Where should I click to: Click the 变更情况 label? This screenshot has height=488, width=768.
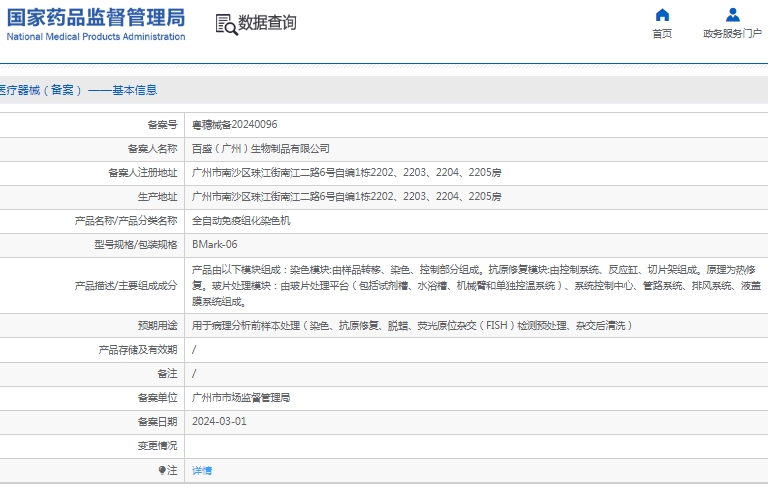point(158,446)
